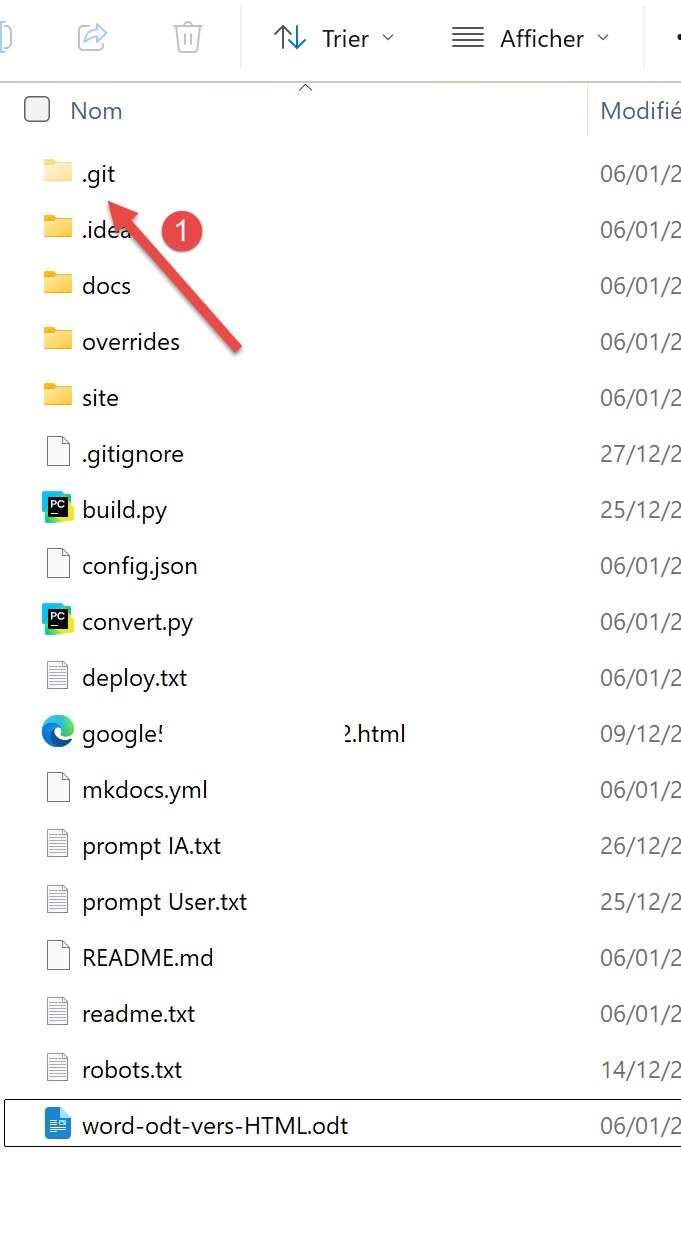Open the Trier sort dropdown
Image resolution: width=681 pixels, height=1234 pixels.
[335, 38]
